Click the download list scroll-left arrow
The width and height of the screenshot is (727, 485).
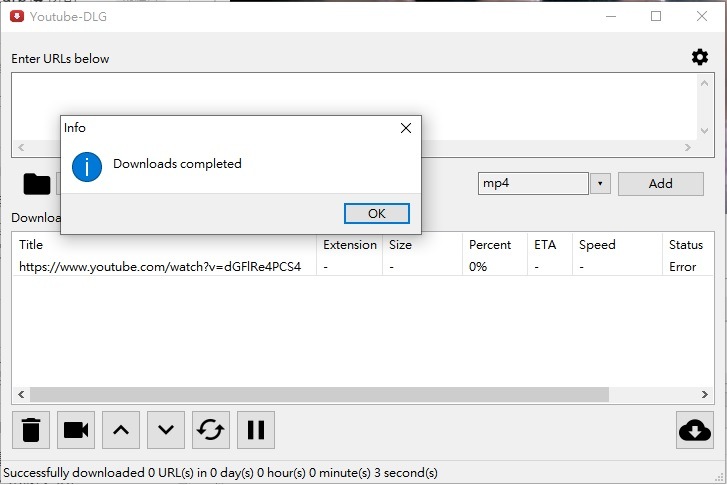click(21, 395)
